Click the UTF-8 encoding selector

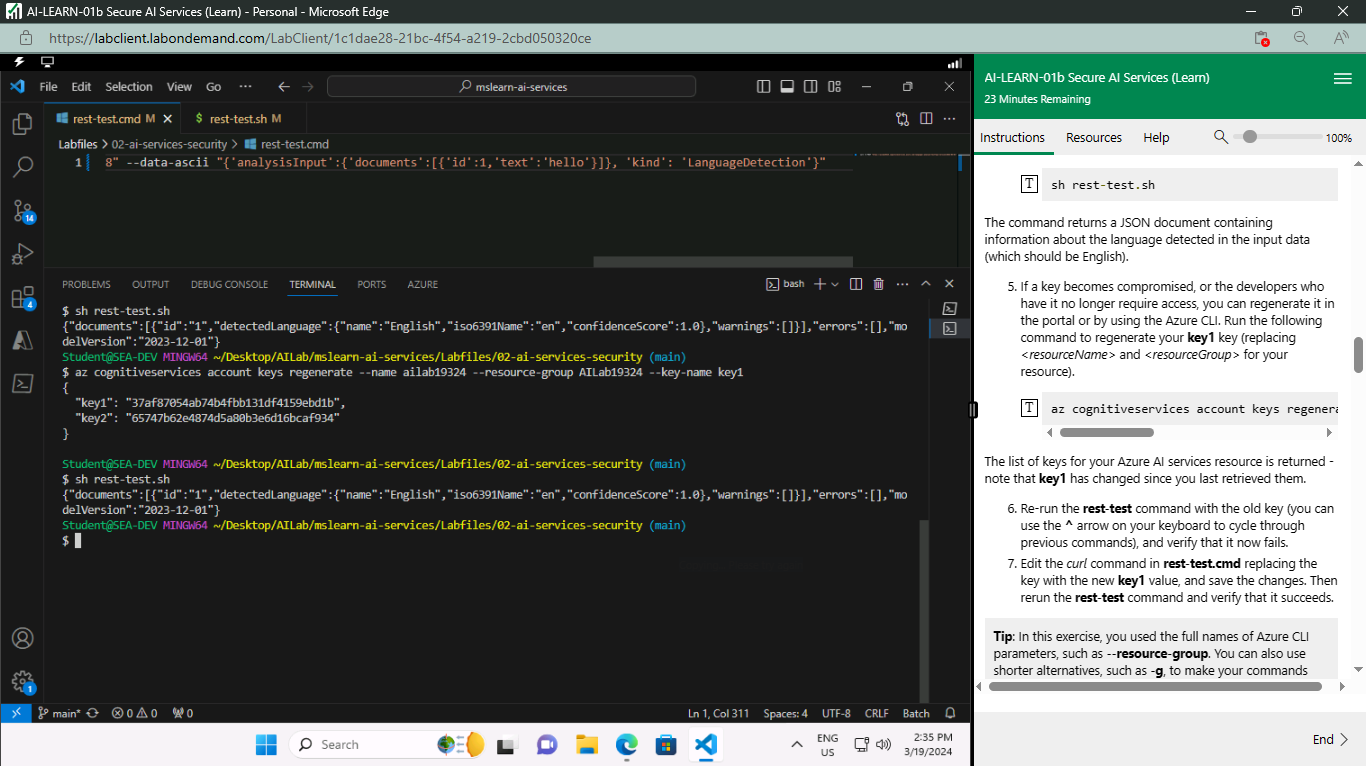pos(836,713)
